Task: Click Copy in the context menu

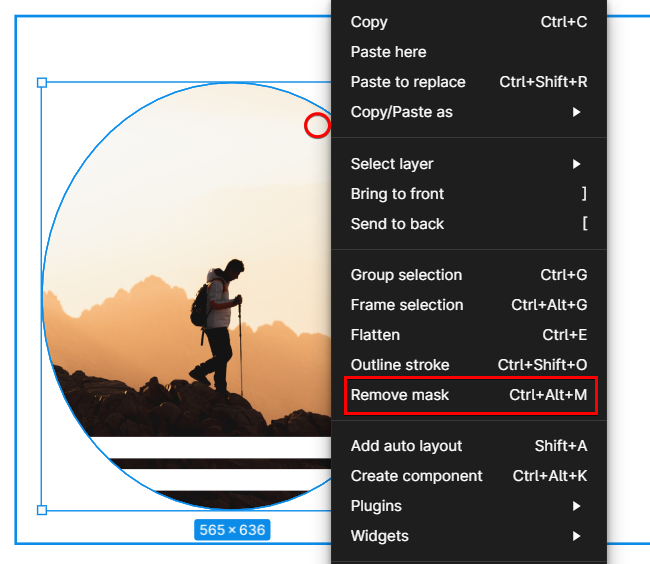Action: [x=369, y=22]
